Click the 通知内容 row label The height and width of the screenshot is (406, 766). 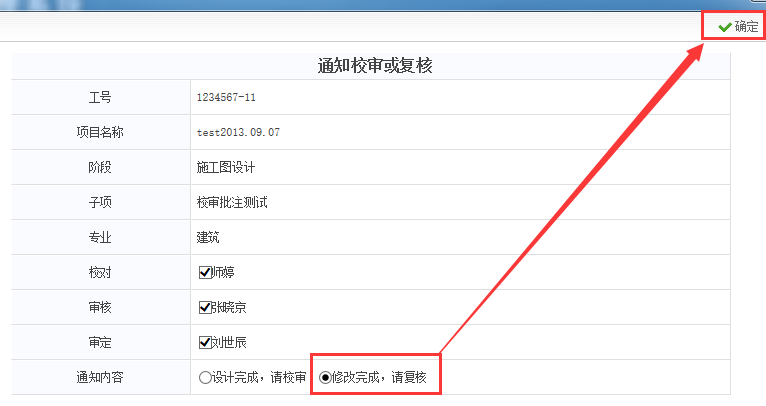100,378
